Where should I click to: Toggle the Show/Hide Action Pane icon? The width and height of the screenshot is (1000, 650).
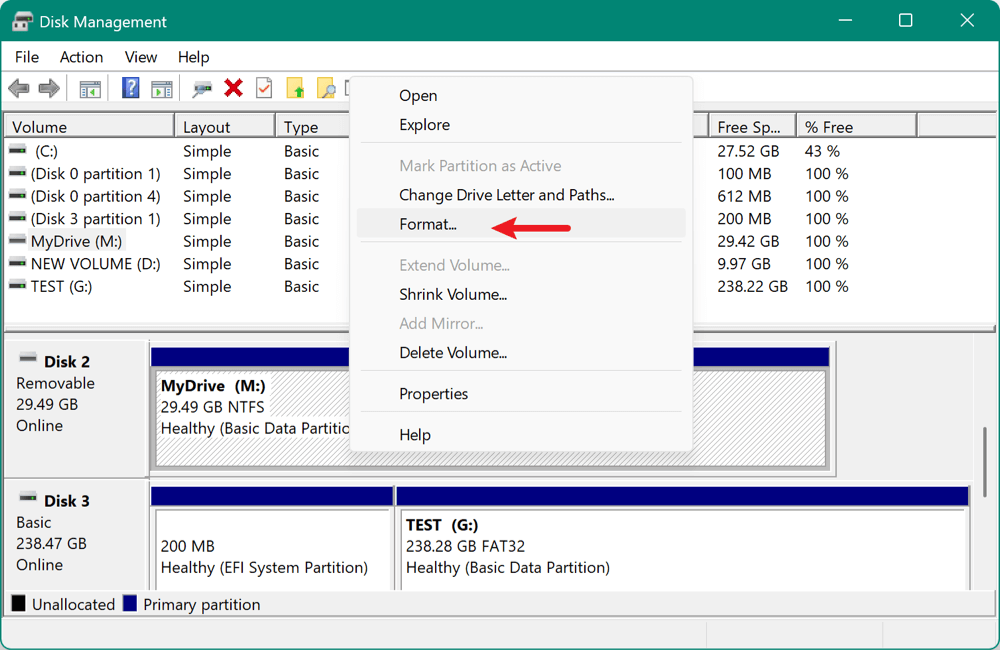point(162,88)
